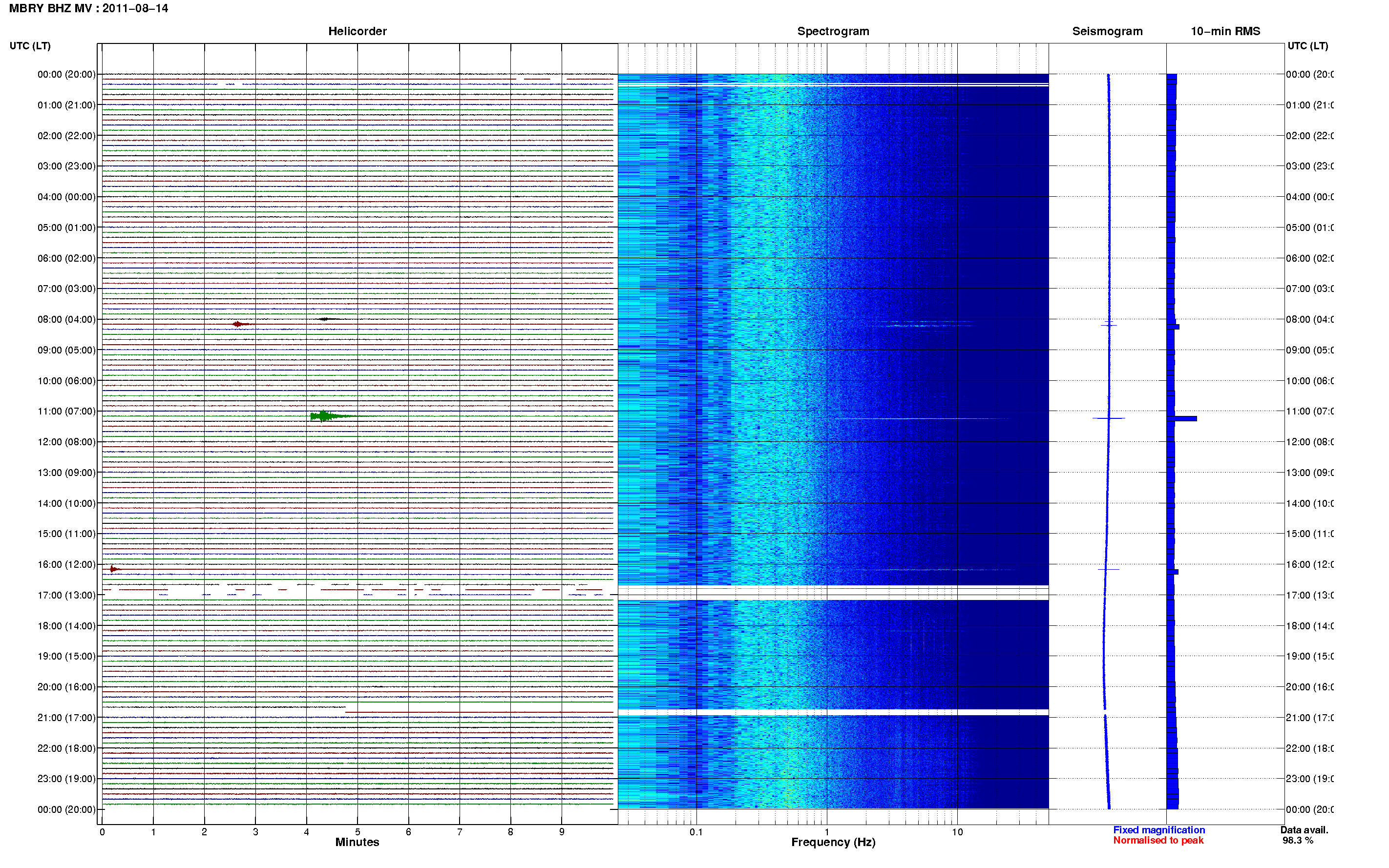Click the '20:00 (16:00)' left time label
Screen dimensions: 1389x868
point(66,686)
